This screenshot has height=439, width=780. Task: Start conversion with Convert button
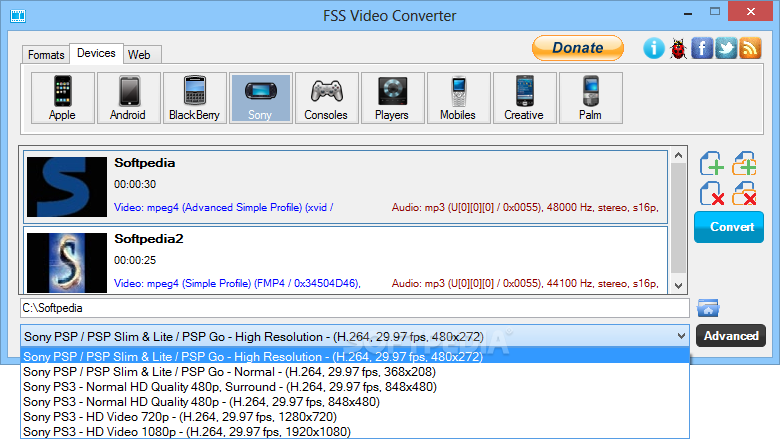pos(729,227)
